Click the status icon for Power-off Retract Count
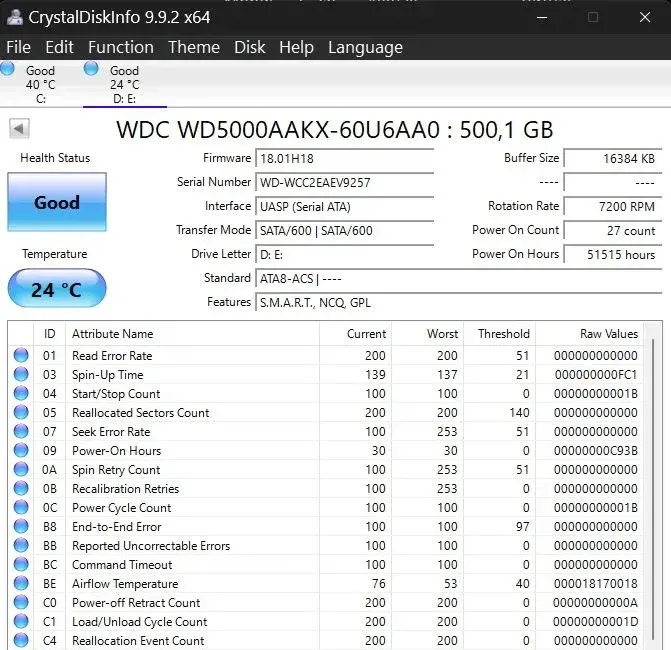The image size is (671, 650). point(21,603)
